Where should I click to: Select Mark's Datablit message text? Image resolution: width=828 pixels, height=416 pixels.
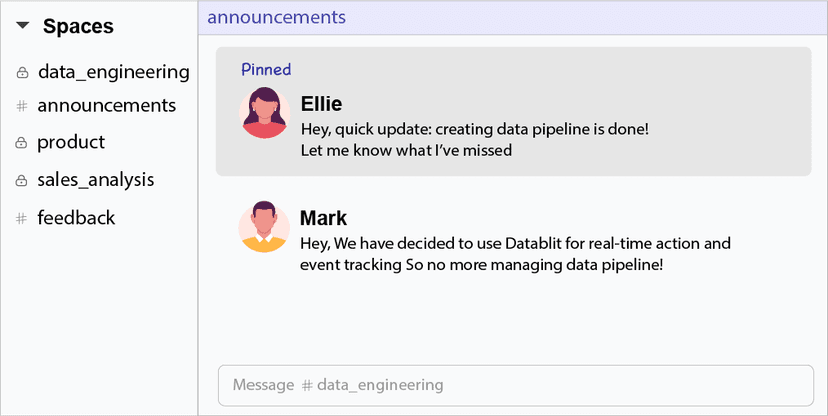515,254
